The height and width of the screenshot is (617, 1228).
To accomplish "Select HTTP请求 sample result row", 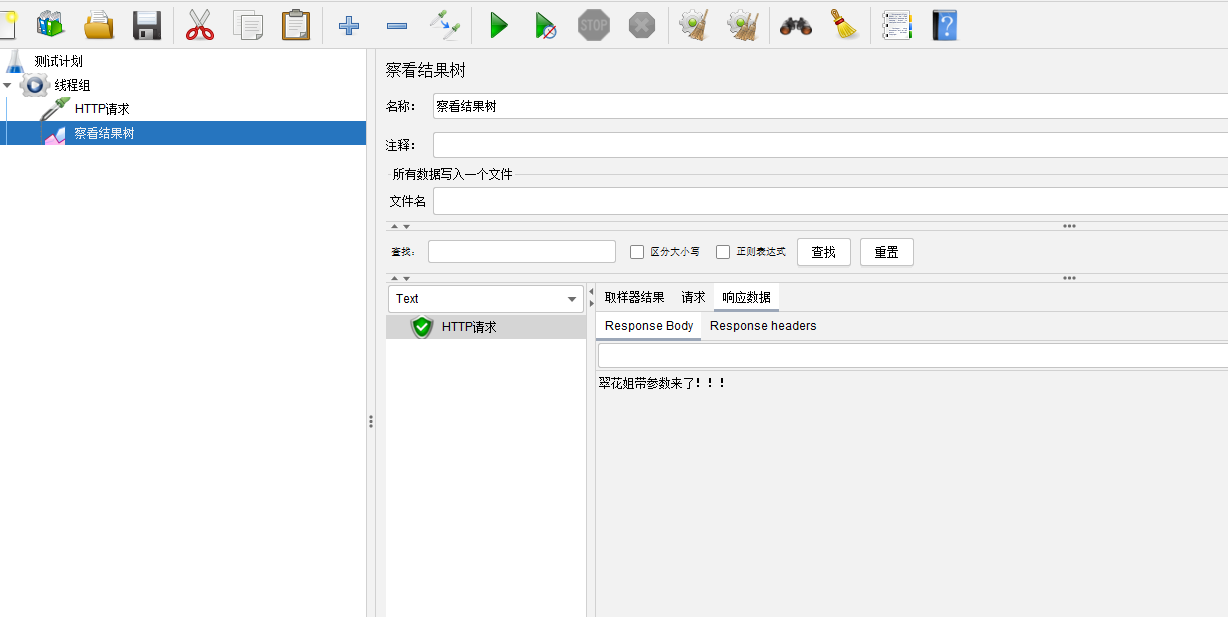I will tap(486, 327).
